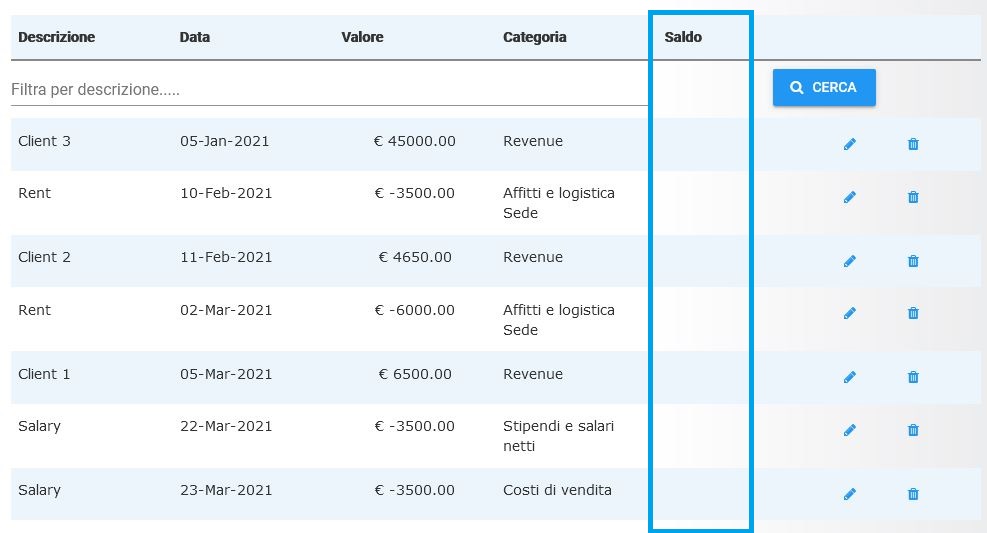
Task: Select the Saldo column header
Action: (x=683, y=38)
